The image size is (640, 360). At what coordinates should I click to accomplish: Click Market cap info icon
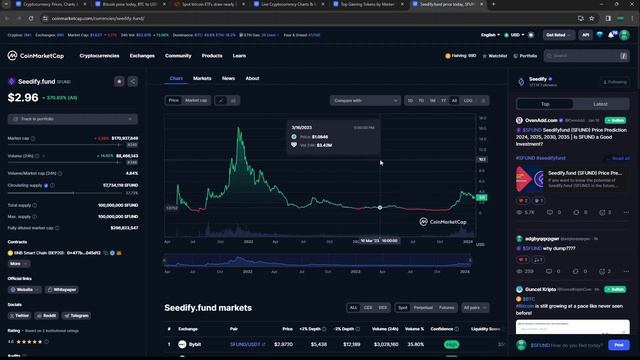pos(33,138)
